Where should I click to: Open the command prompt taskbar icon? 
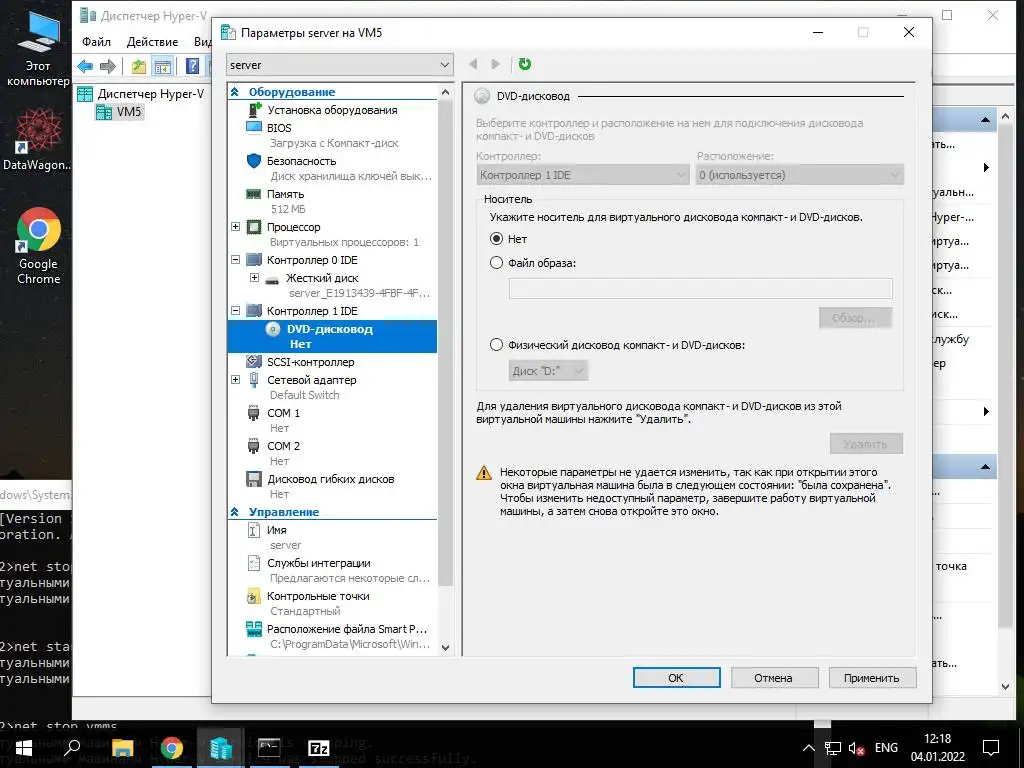269,748
